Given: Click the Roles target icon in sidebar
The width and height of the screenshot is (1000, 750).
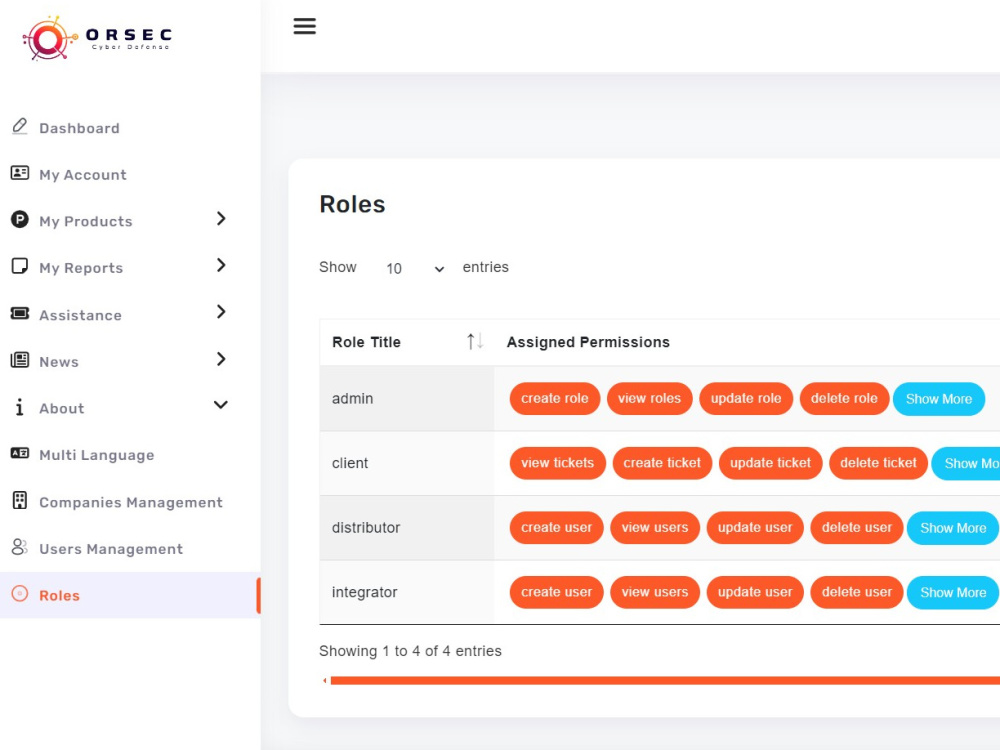Looking at the screenshot, I should 19,595.
